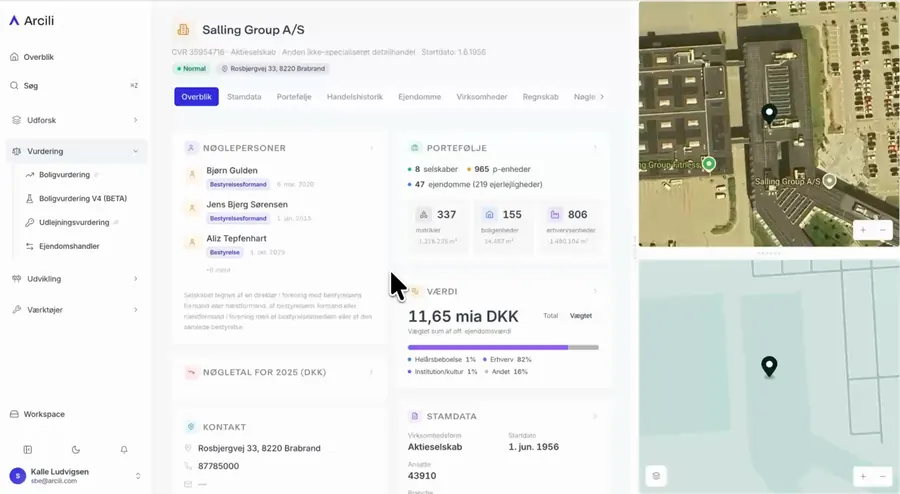Click the 337 matrikler tile
Viewport: 900px width, 494px height.
(439, 226)
